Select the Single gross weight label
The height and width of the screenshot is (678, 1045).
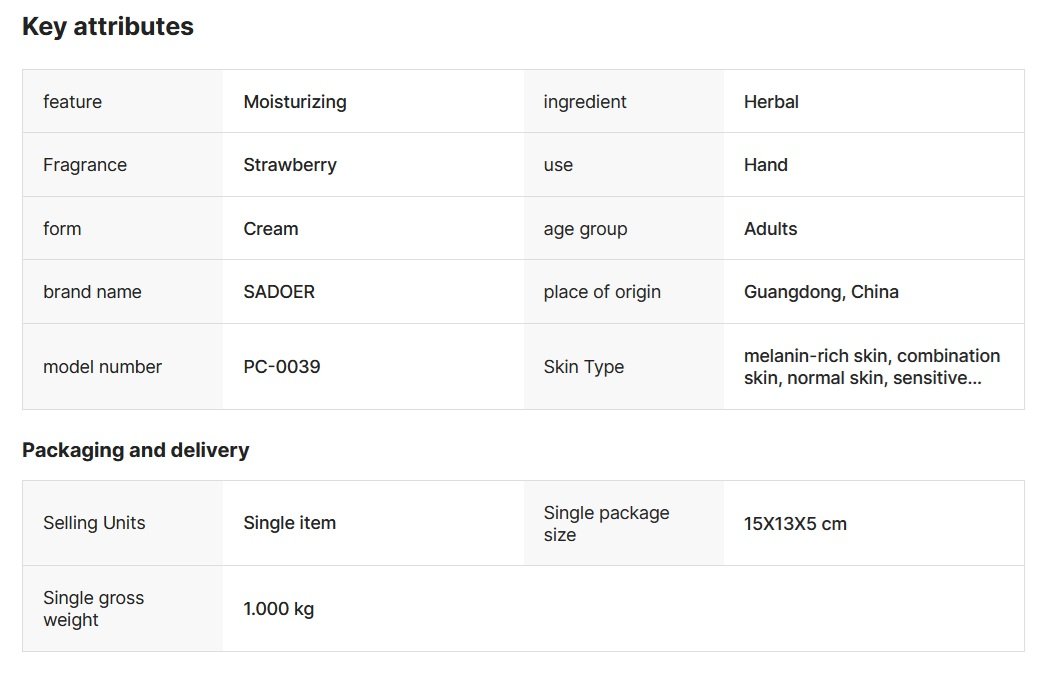pyautogui.click(x=93, y=609)
